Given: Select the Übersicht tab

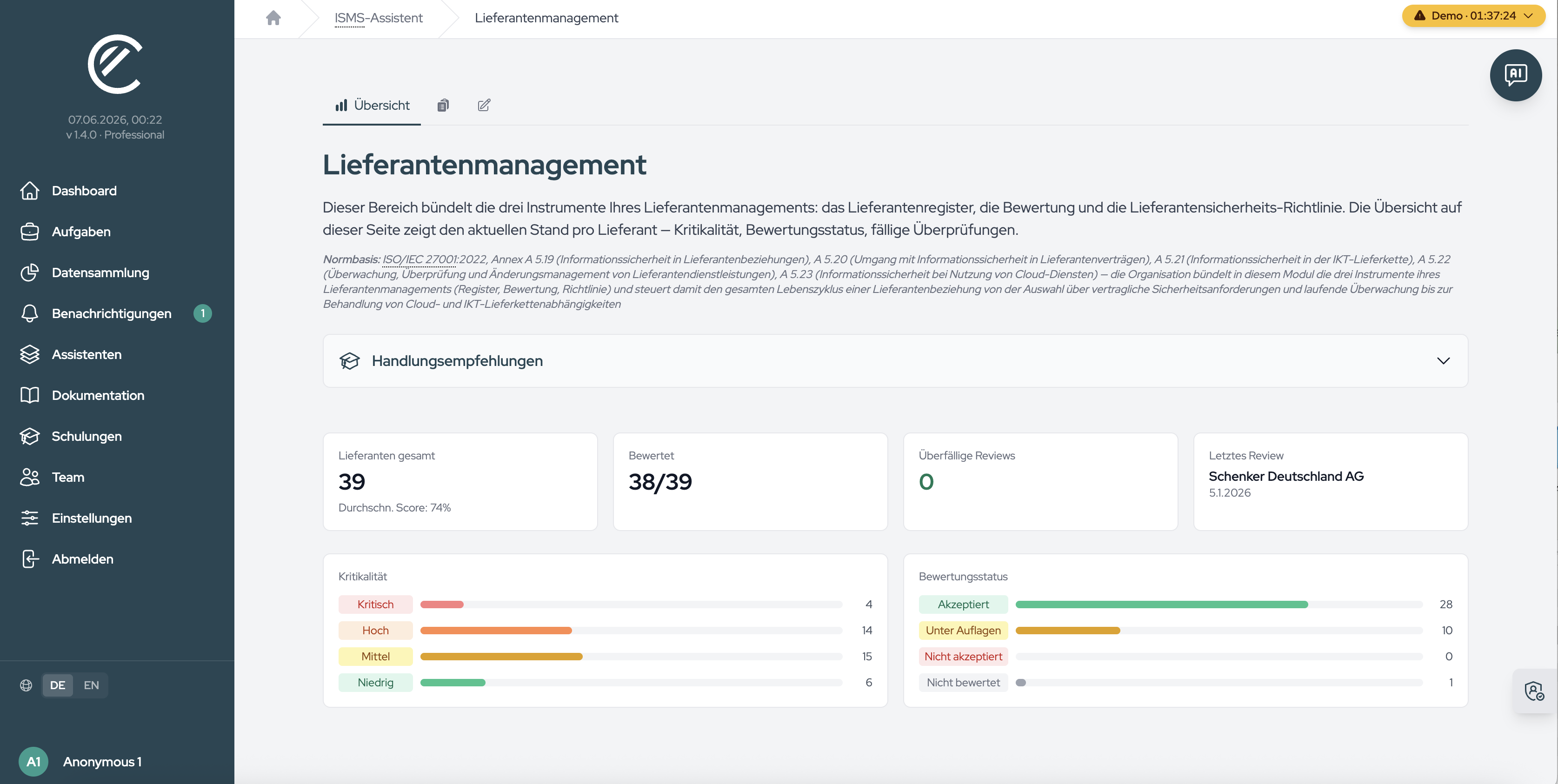Looking at the screenshot, I should click(372, 105).
